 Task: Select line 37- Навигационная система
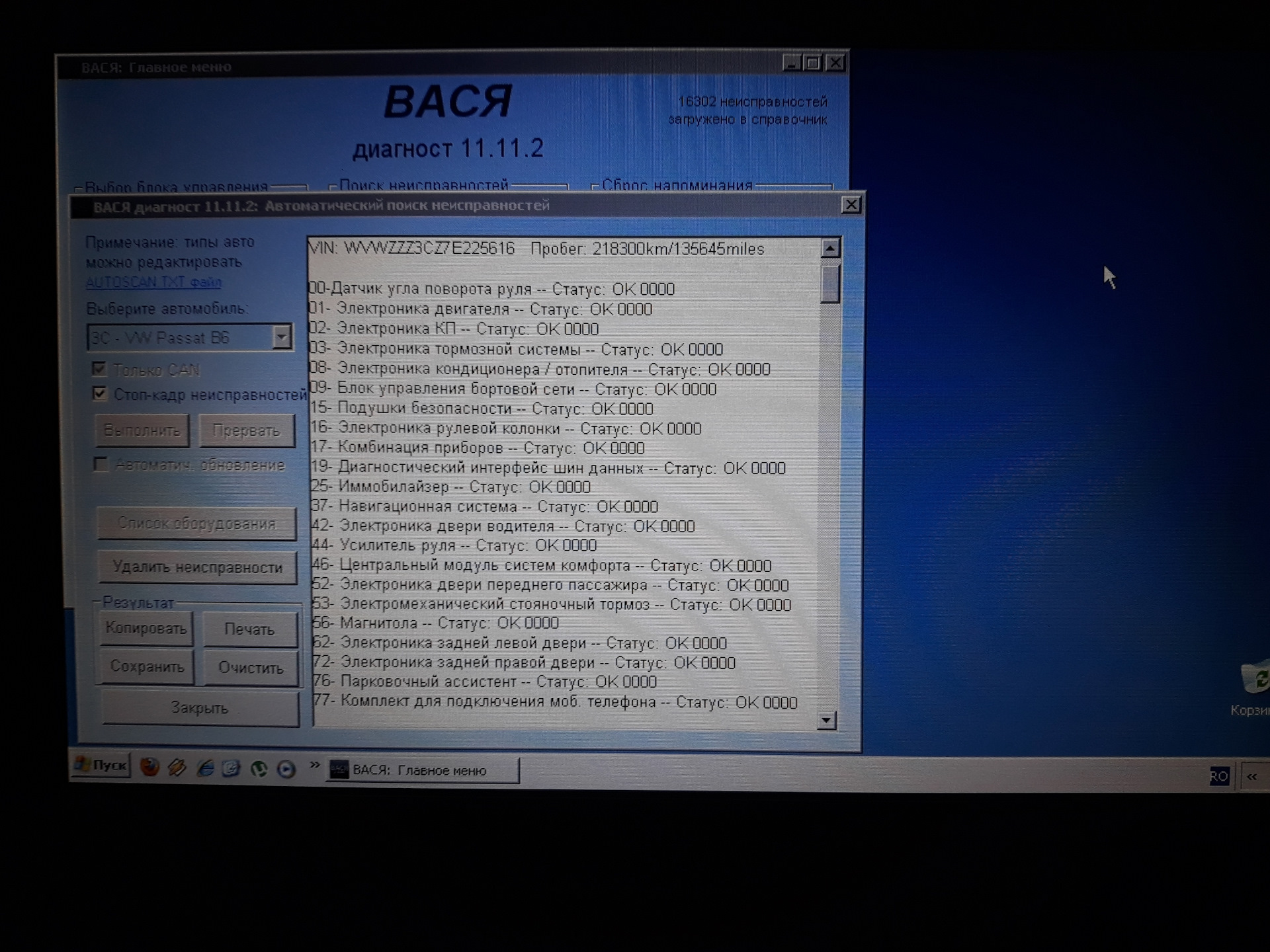[x=484, y=506]
